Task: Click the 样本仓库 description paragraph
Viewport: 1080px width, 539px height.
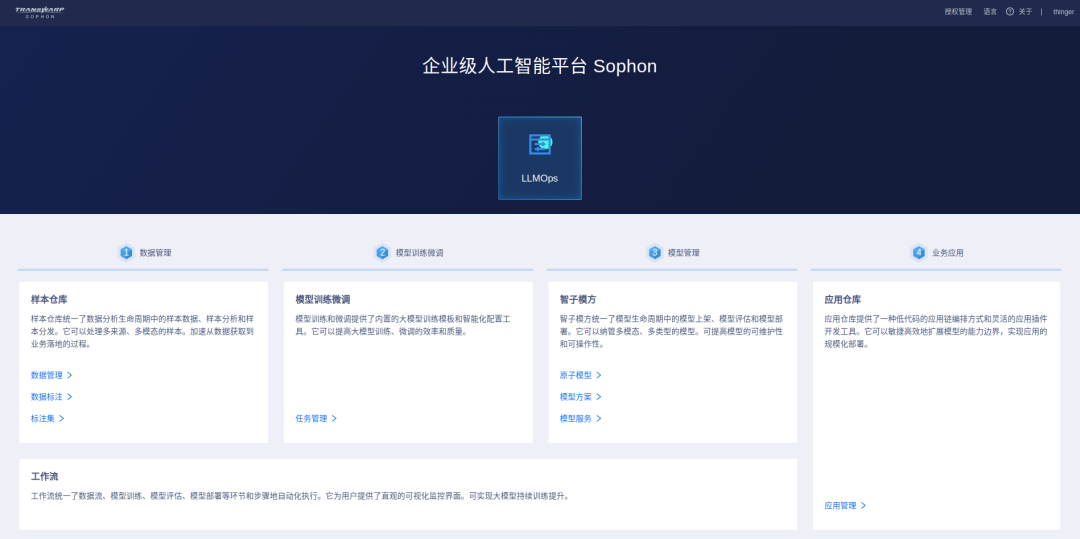Action: (143, 331)
